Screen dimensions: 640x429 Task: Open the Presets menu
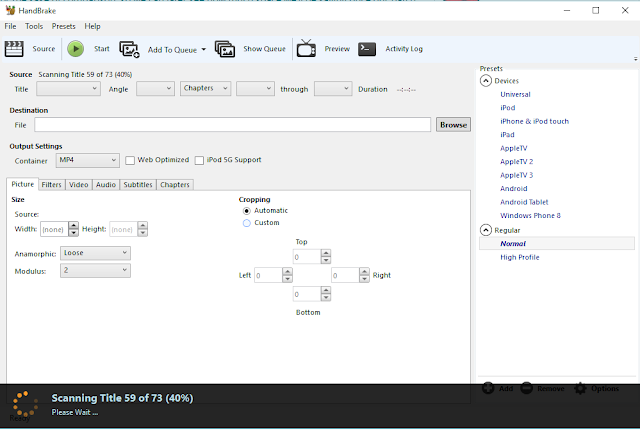click(x=63, y=26)
